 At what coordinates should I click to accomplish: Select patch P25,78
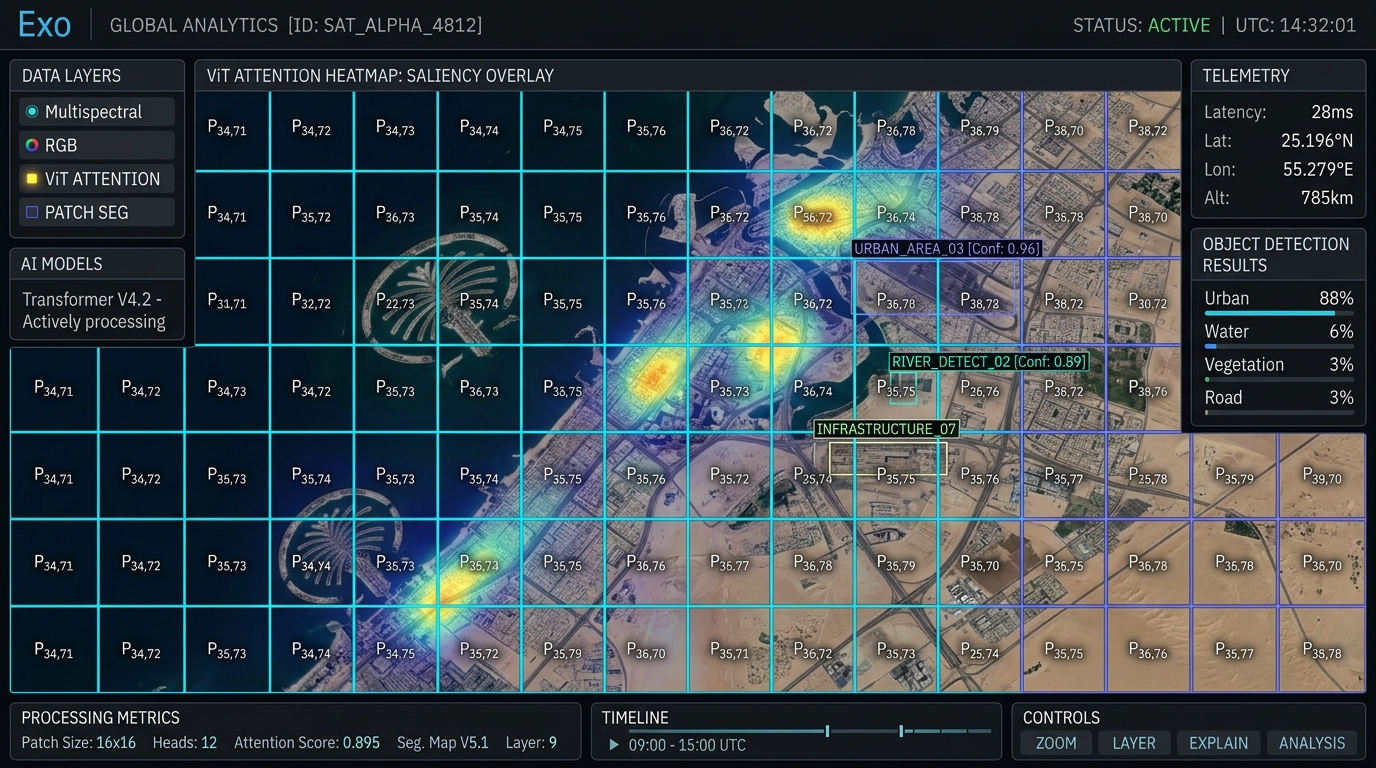point(1147,476)
